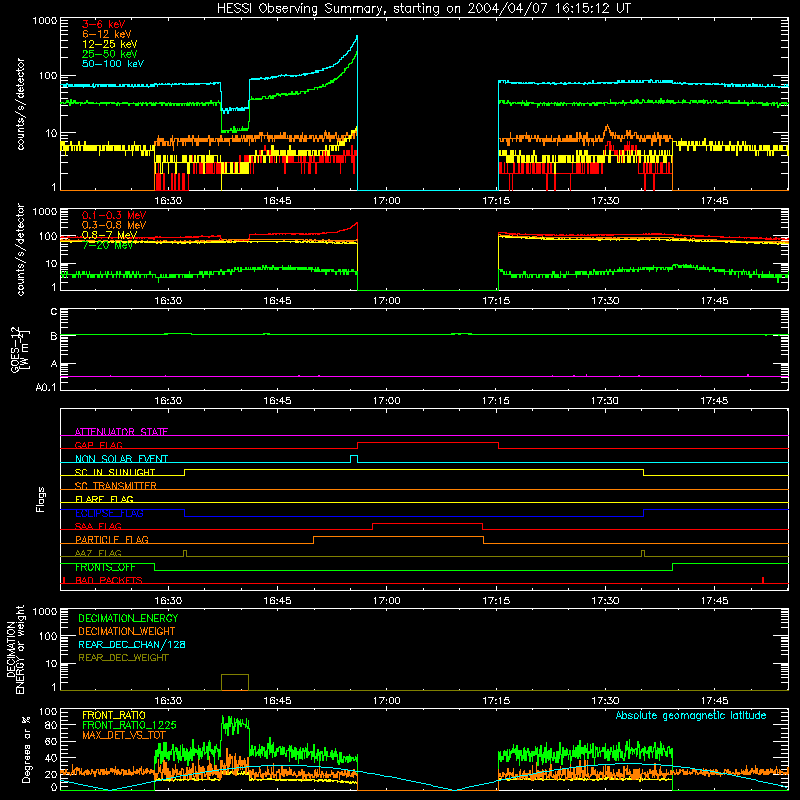Select the SAA_FLAG label
The width and height of the screenshot is (800, 800).
(98, 527)
